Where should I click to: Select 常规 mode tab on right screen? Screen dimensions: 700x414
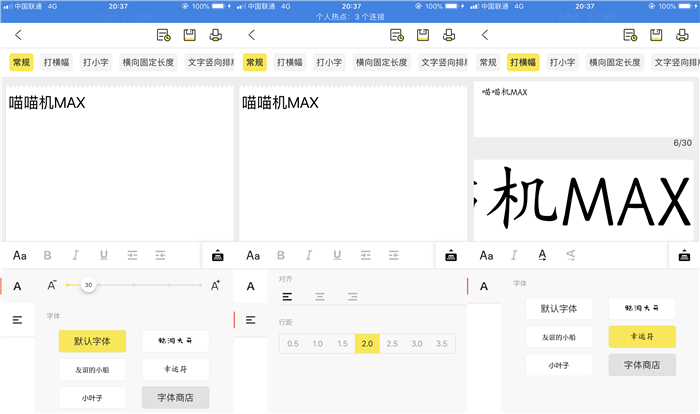(x=488, y=62)
